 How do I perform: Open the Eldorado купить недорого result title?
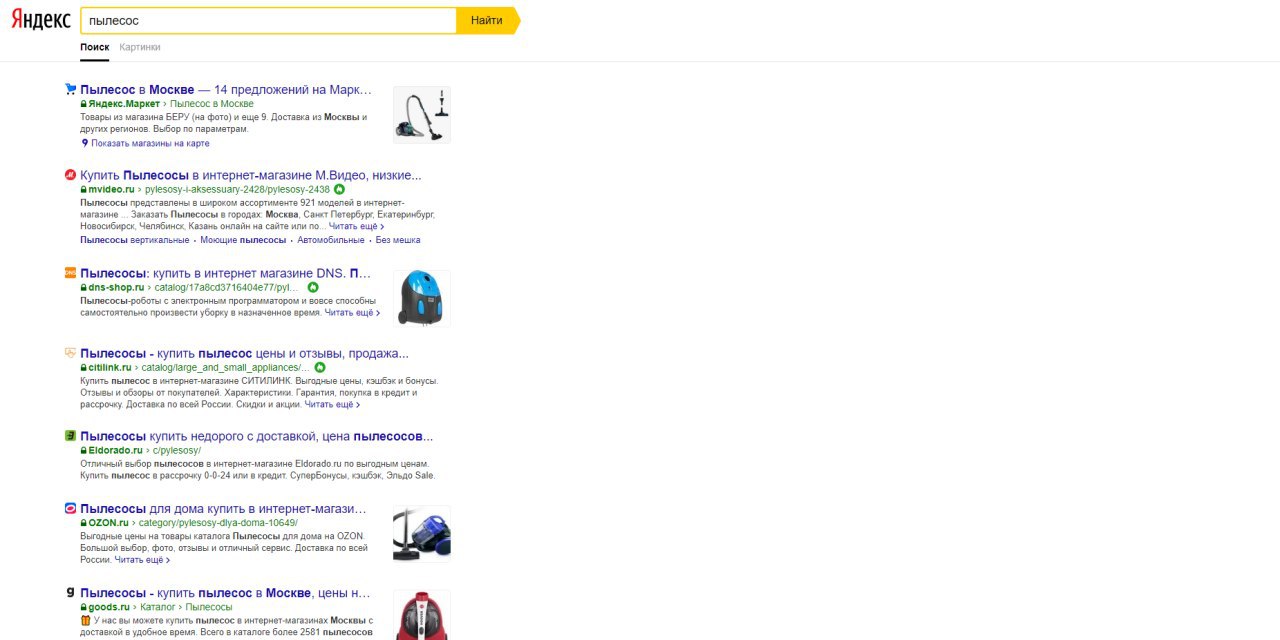pos(257,436)
